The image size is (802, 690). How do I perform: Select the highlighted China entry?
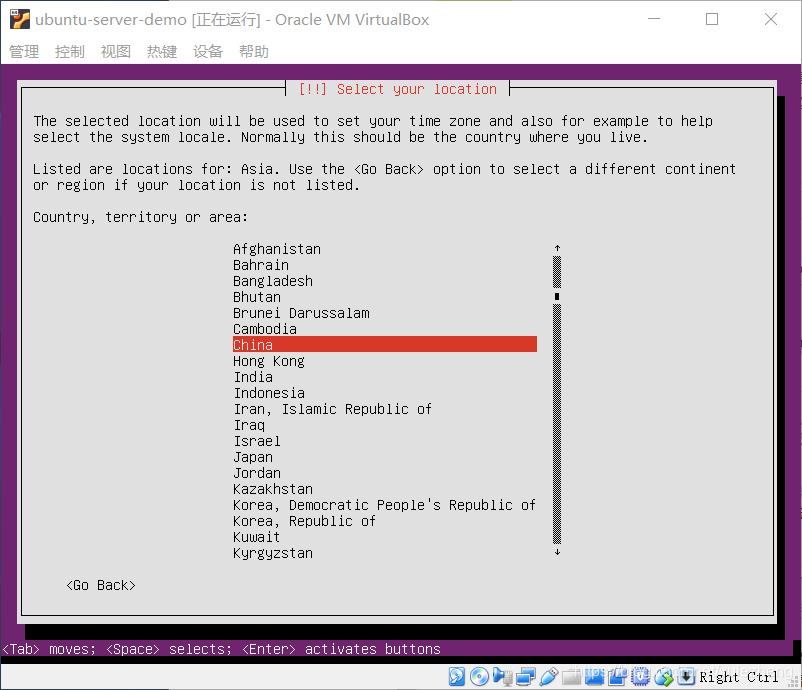[385, 345]
